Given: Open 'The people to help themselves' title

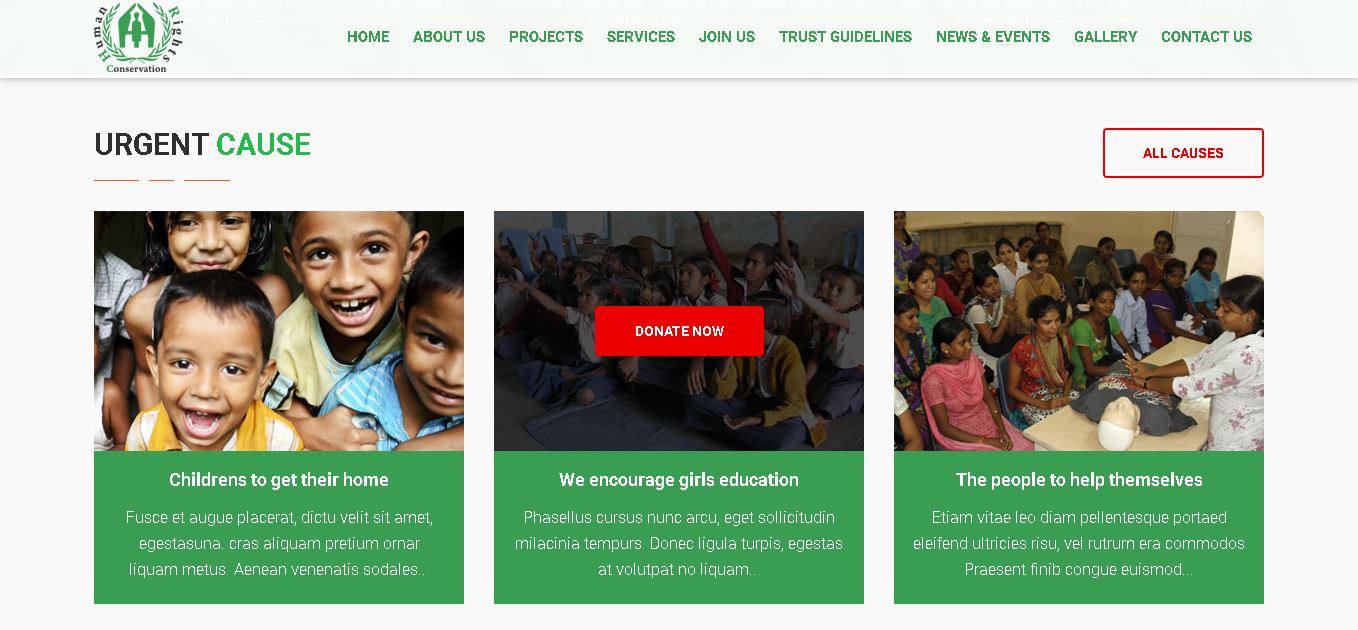Looking at the screenshot, I should [1079, 480].
